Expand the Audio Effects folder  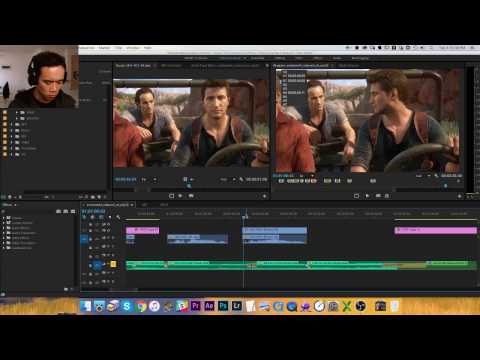[x=4, y=228]
